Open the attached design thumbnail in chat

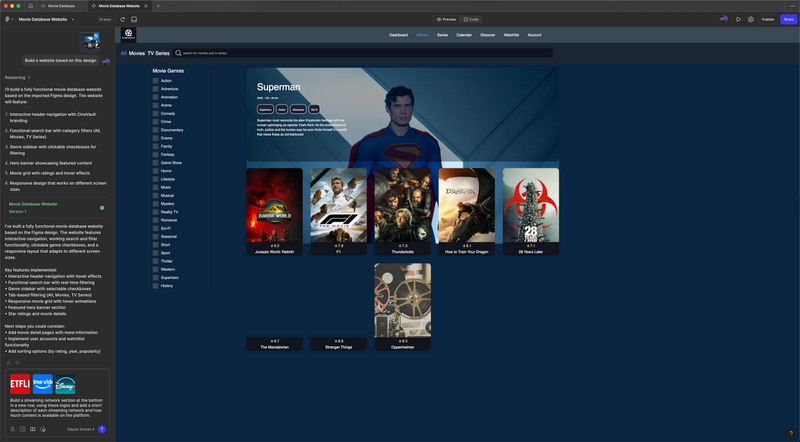click(x=90, y=41)
